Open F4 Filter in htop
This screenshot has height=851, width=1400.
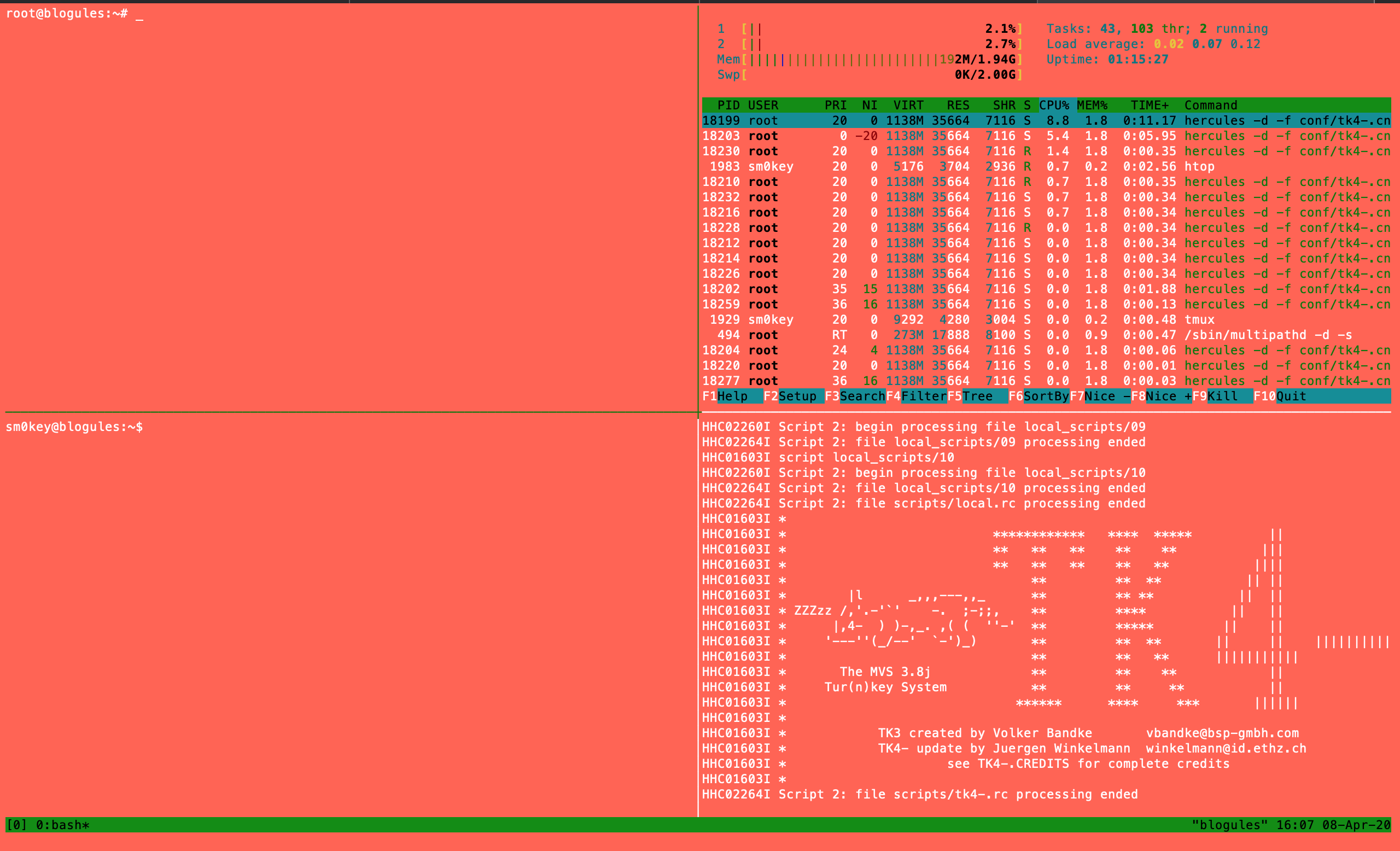click(917, 397)
